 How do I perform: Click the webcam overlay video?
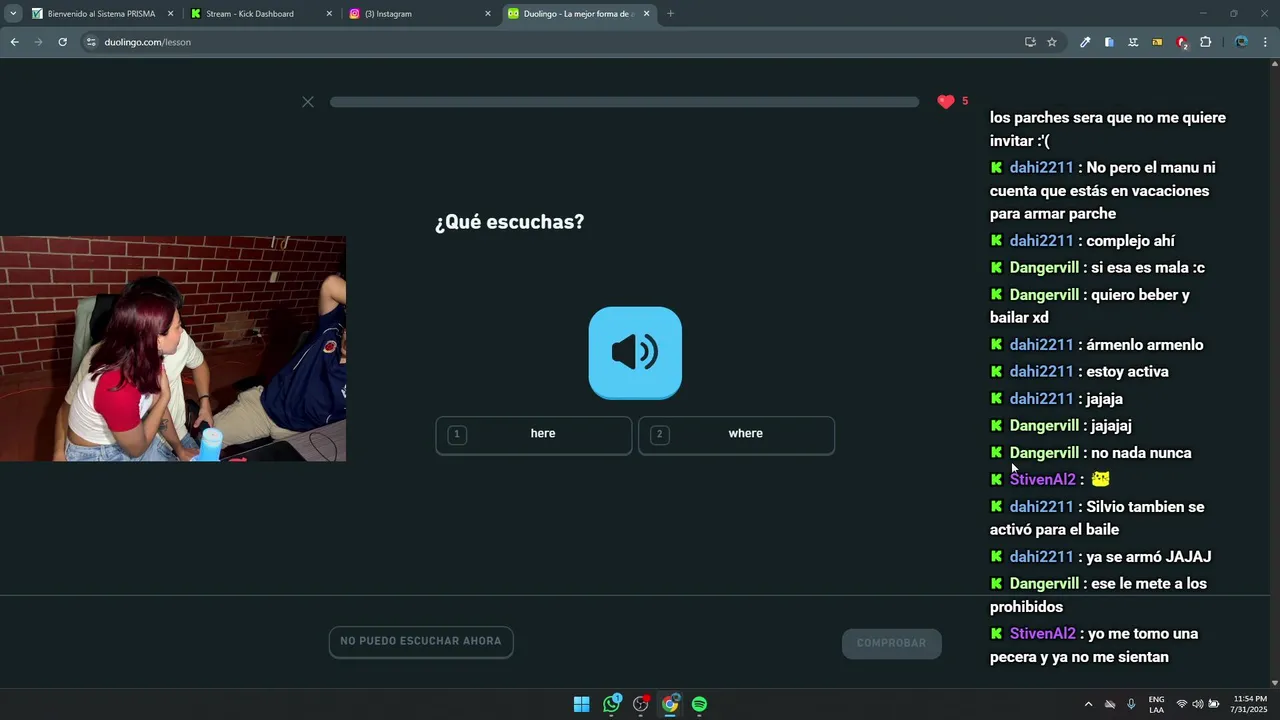tap(173, 348)
